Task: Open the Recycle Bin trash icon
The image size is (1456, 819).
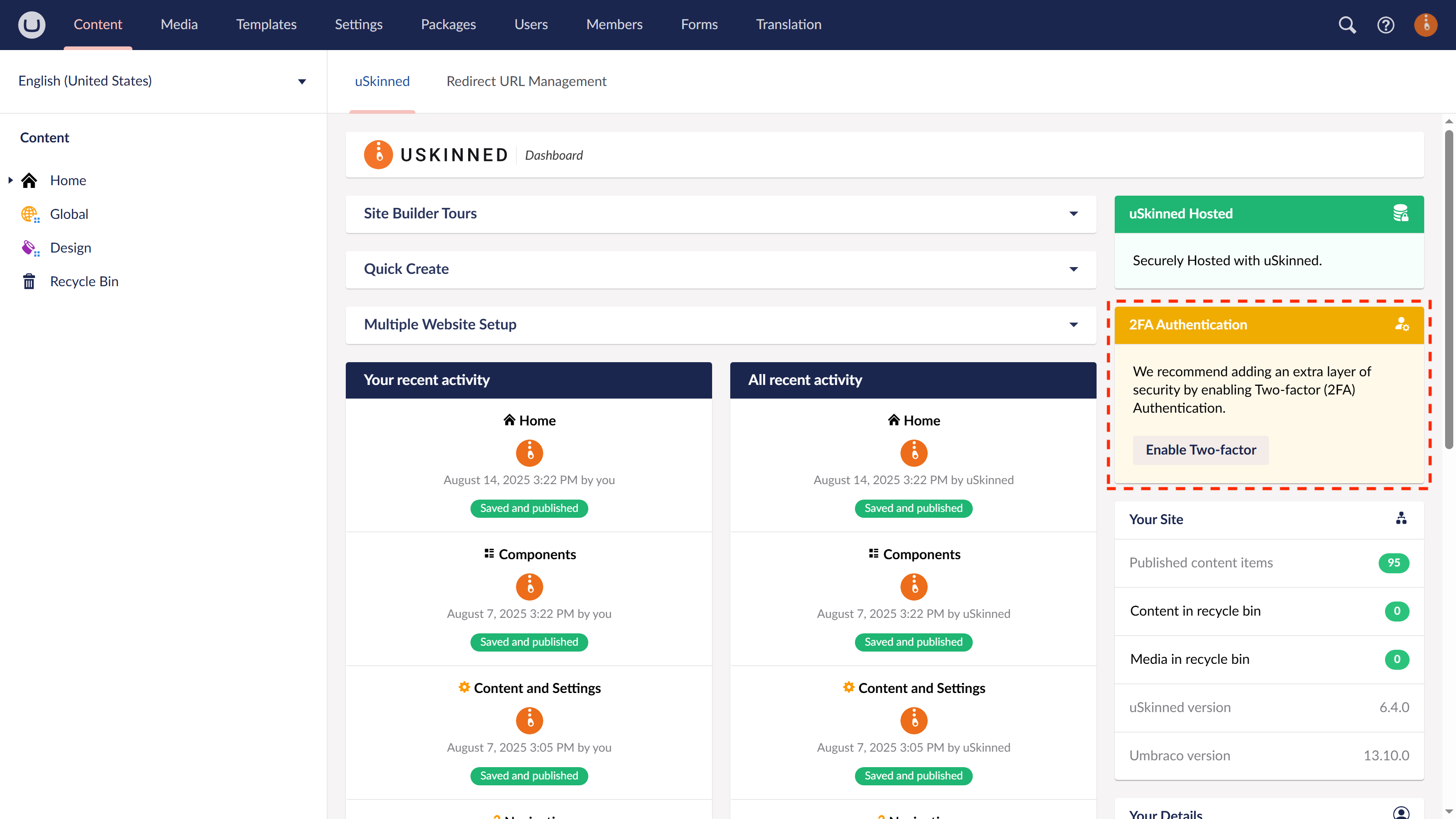Action: 30,281
